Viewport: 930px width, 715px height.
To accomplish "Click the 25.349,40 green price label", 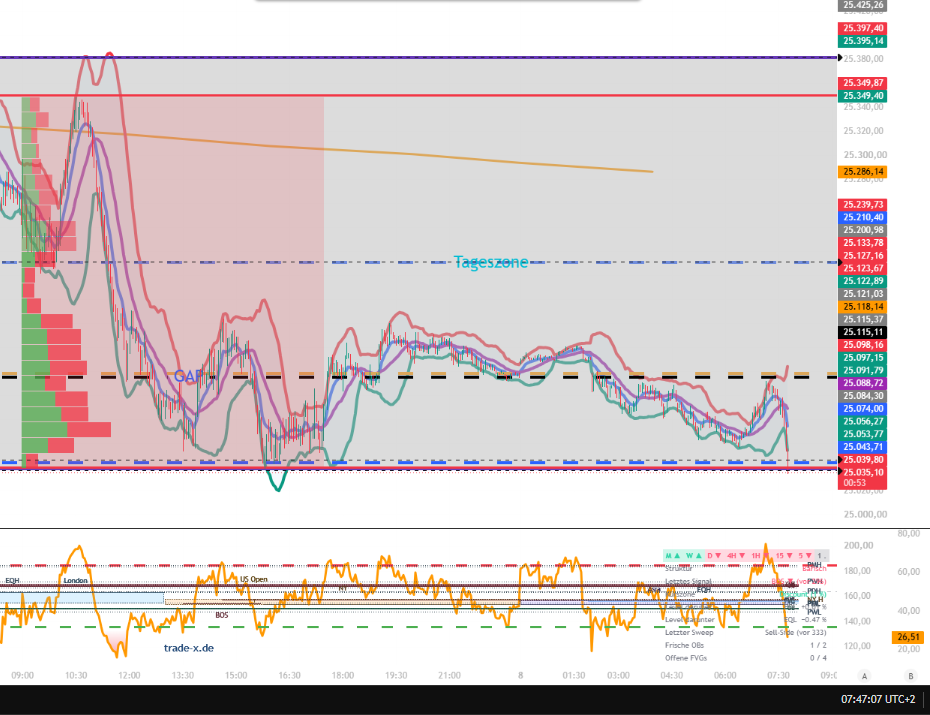I will 862,96.
